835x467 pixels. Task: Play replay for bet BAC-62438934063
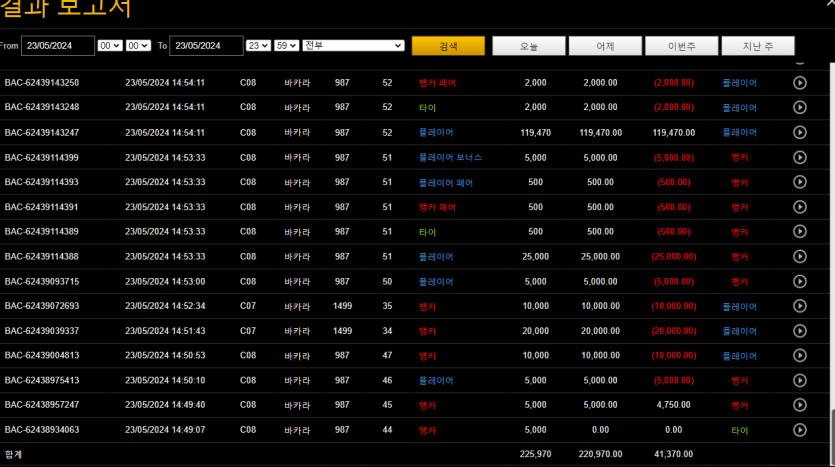click(799, 430)
